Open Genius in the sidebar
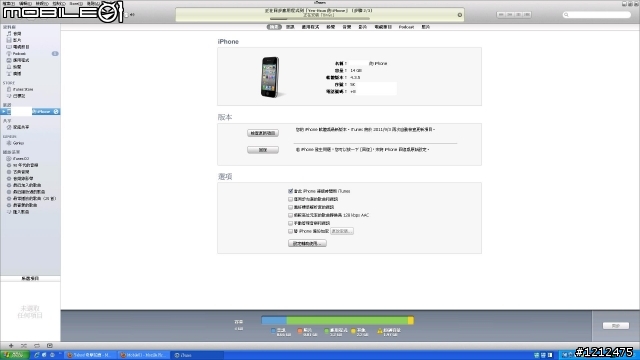 (x=18, y=143)
